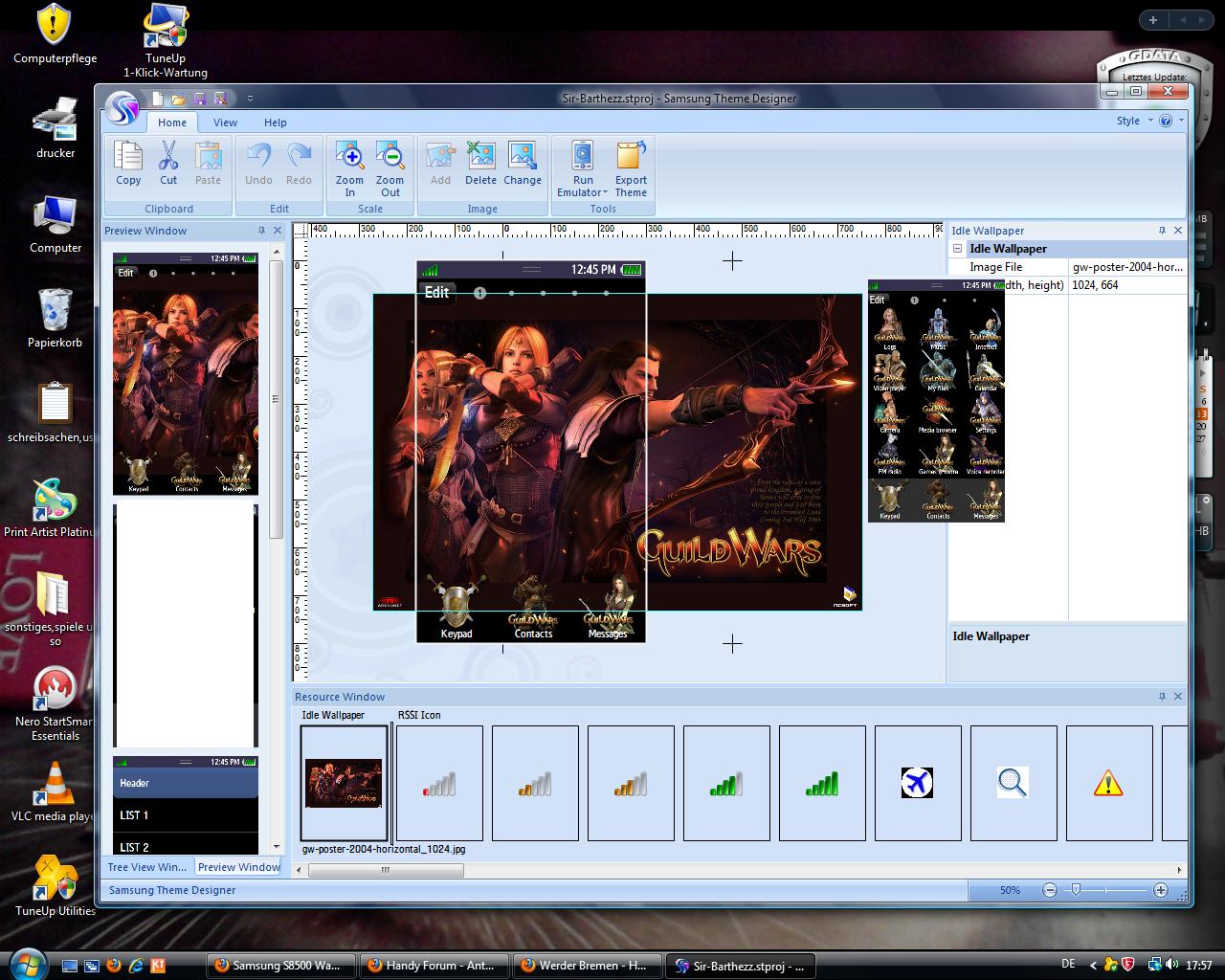Image resolution: width=1225 pixels, height=980 pixels.
Task: Pin the Preview Window panel
Action: [x=261, y=231]
